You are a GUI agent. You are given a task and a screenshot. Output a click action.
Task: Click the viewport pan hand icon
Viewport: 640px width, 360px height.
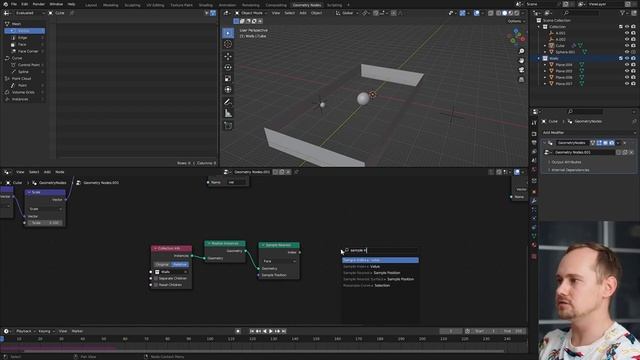click(521, 60)
